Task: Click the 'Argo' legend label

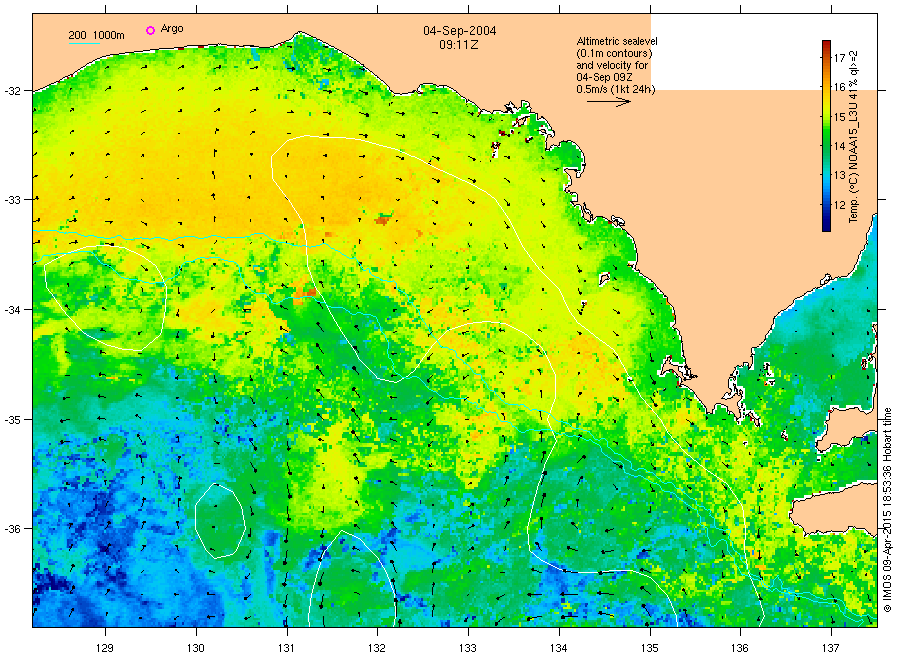Action: (x=172, y=29)
